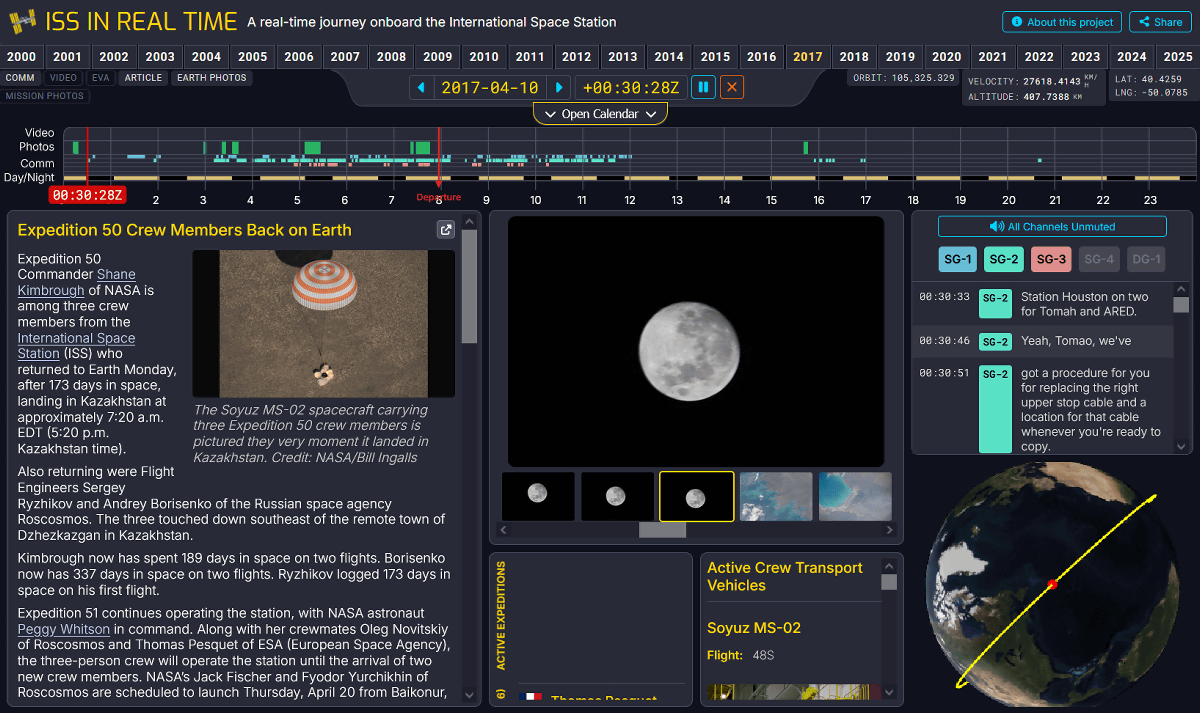
Task: Toggle the SG-1 audio channel
Action: point(957,260)
